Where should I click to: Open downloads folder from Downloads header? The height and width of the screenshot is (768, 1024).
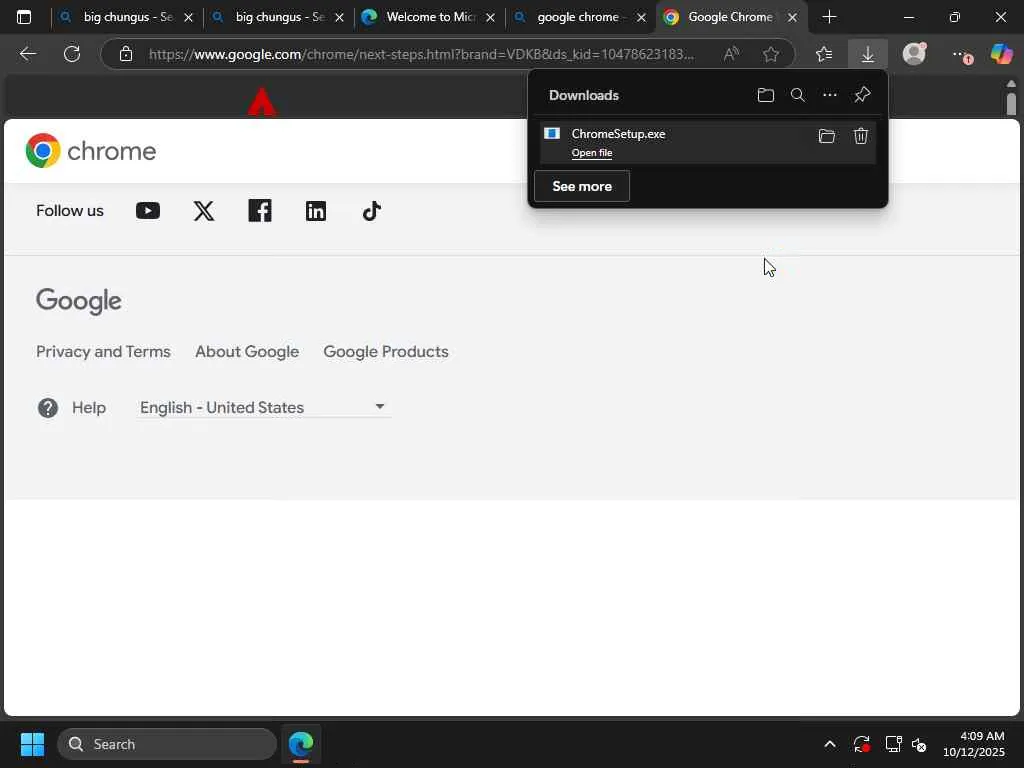[x=765, y=95]
